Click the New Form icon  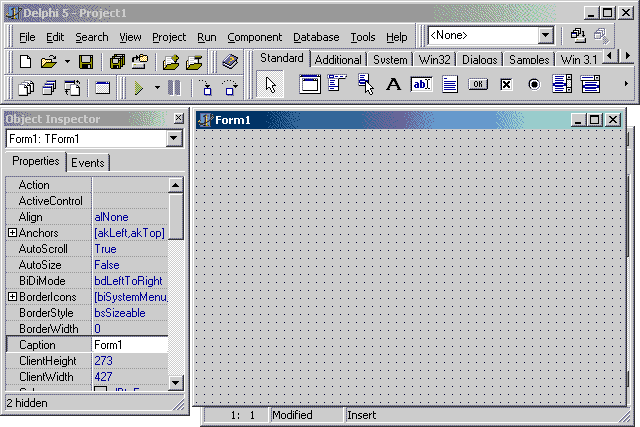[x=102, y=88]
